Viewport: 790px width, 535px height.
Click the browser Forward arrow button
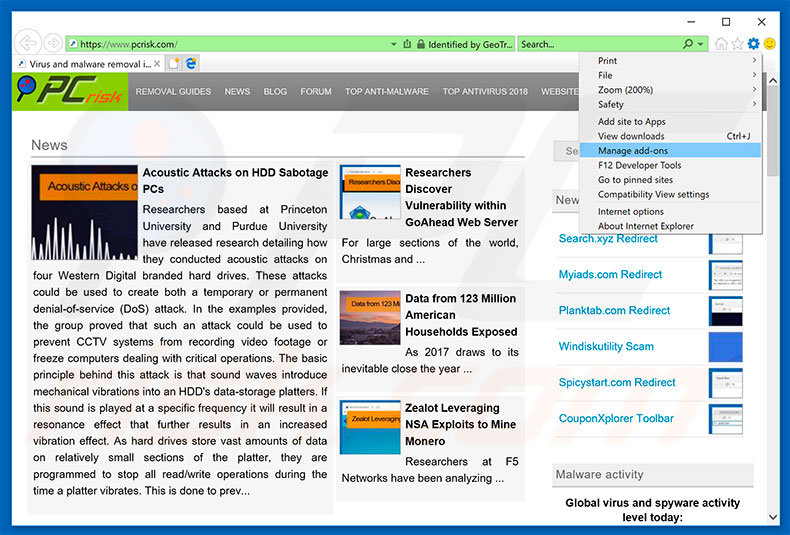pos(53,43)
